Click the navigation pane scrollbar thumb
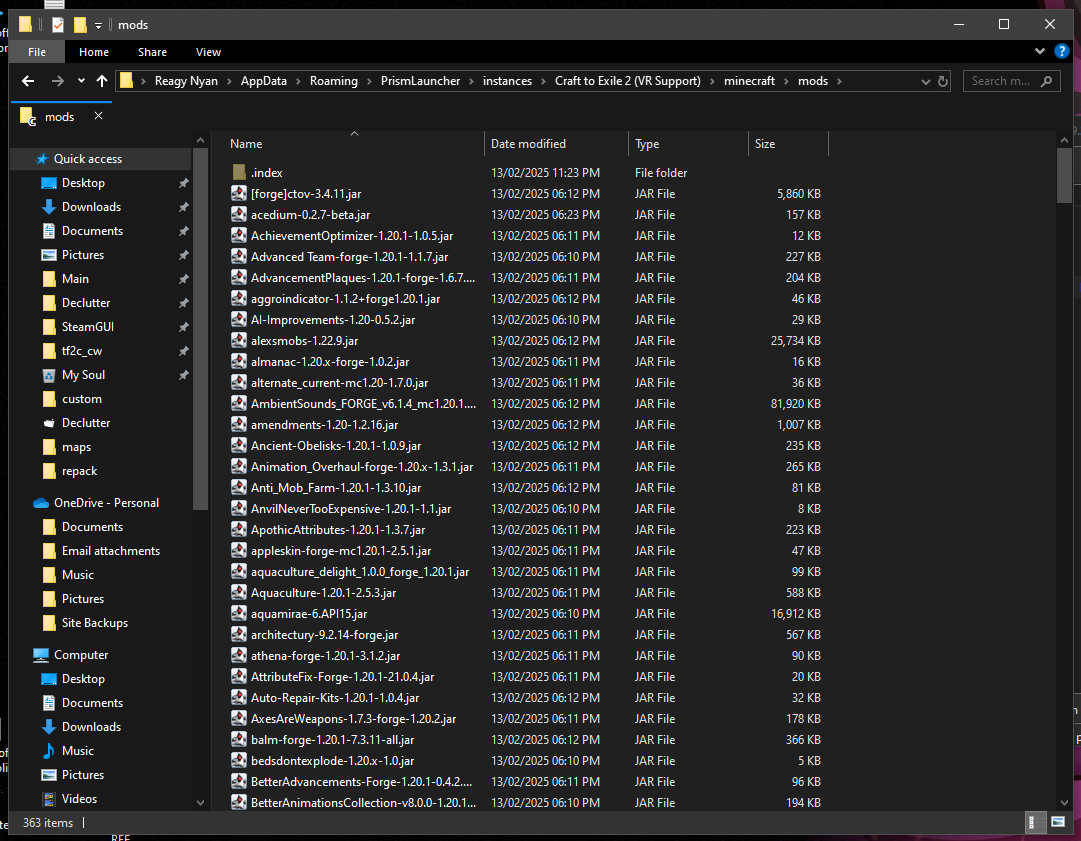Image resolution: width=1081 pixels, height=841 pixels. point(200,330)
